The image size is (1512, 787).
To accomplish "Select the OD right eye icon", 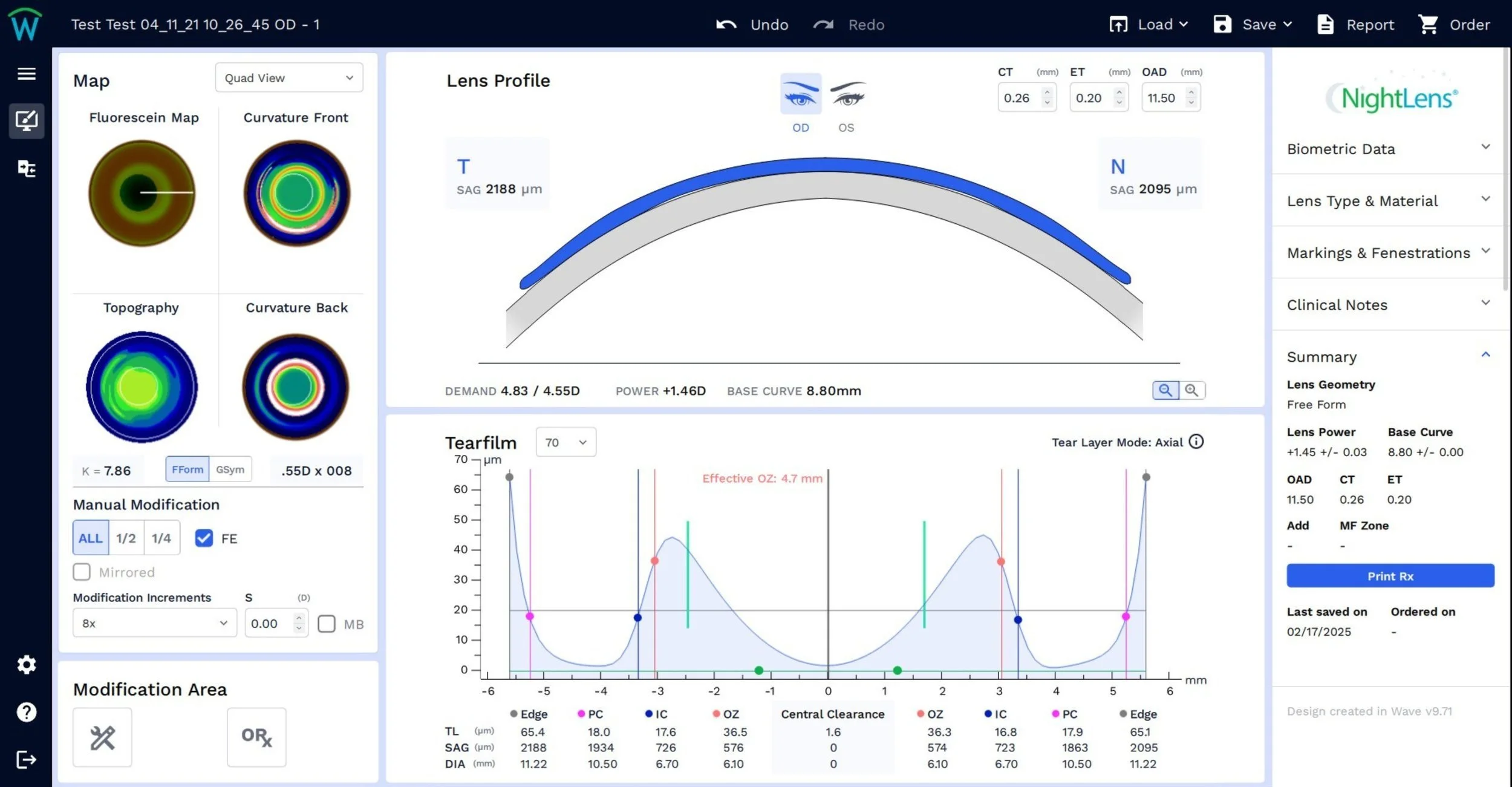I will [801, 94].
